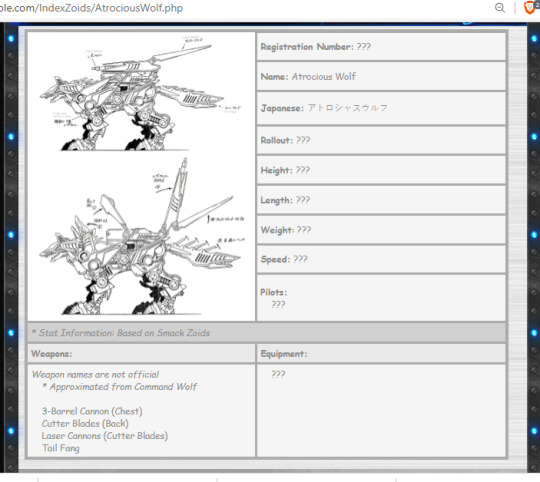Click the "Weapons:" header

click(52, 354)
